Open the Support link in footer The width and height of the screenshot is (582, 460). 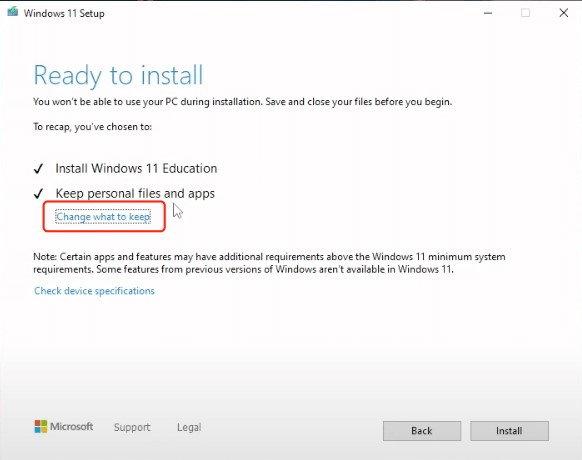pyautogui.click(x=132, y=427)
